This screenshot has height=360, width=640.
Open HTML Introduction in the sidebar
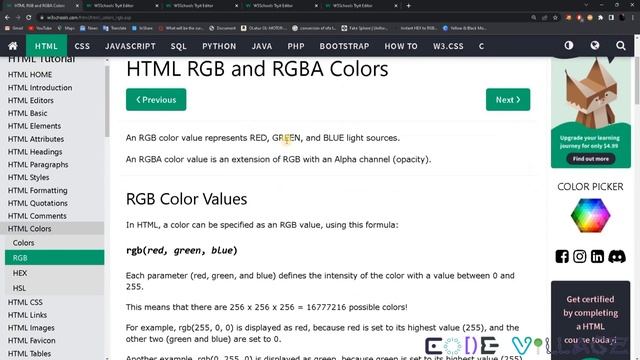[40, 87]
